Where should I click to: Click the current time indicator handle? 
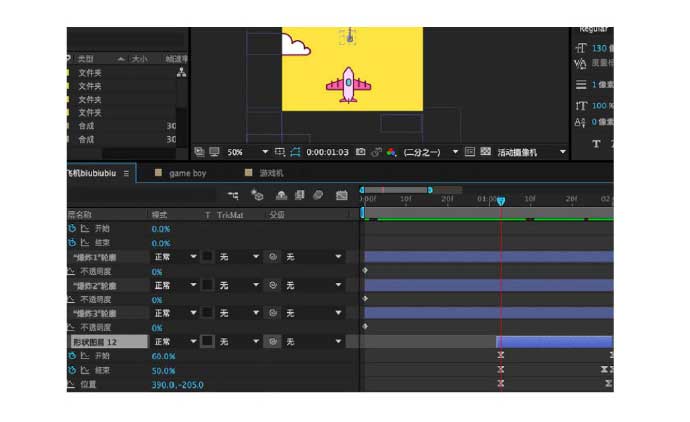(501, 201)
